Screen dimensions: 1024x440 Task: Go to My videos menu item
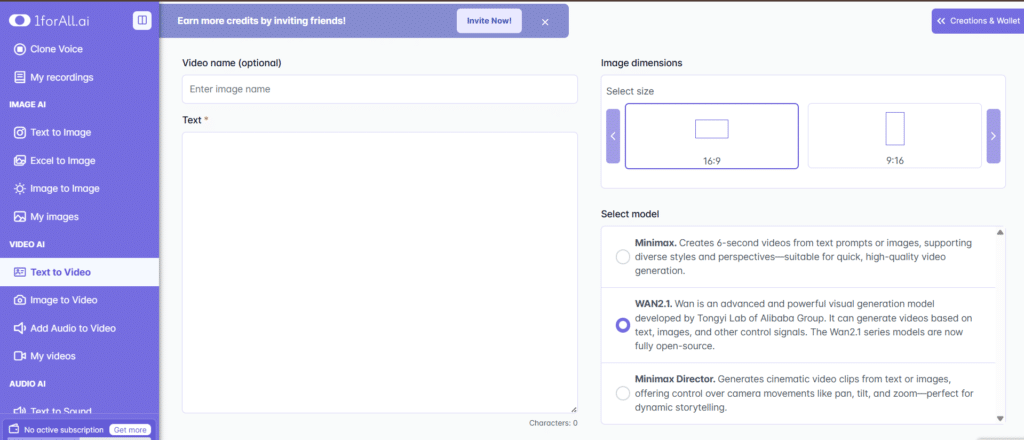[52, 356]
